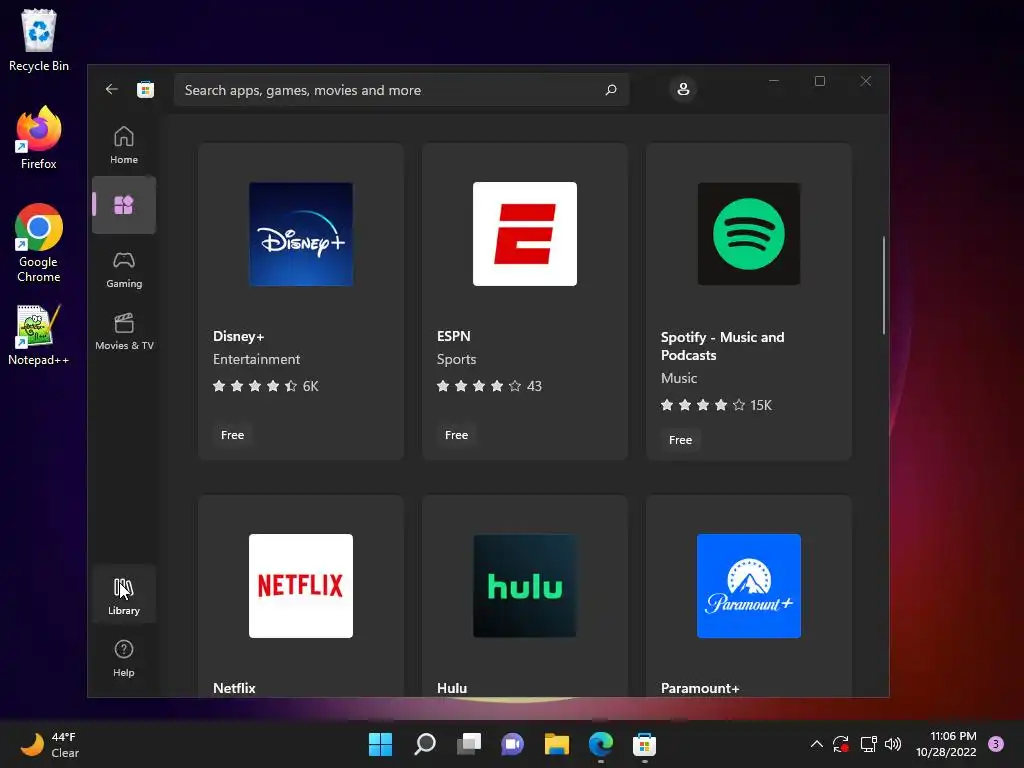The image size is (1024, 768).
Task: Open the Windows Start button
Action: pyautogui.click(x=380, y=744)
